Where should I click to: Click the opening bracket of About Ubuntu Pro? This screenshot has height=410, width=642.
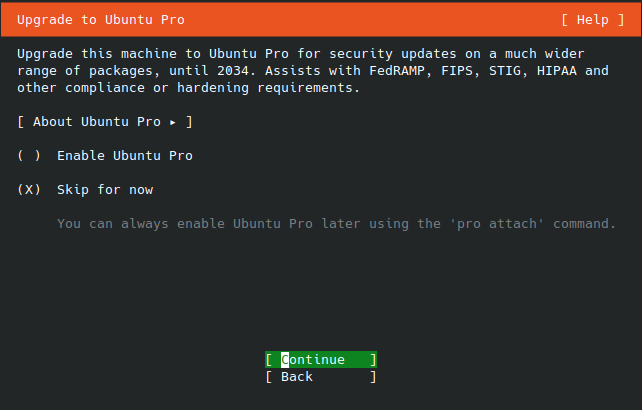tap(20, 122)
